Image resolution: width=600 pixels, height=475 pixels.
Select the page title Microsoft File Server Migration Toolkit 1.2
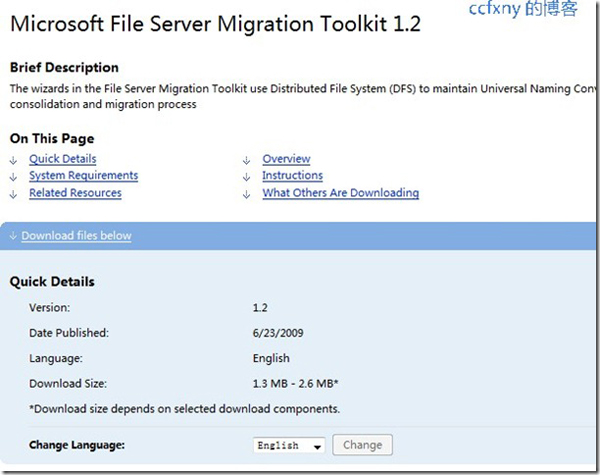(x=215, y=24)
